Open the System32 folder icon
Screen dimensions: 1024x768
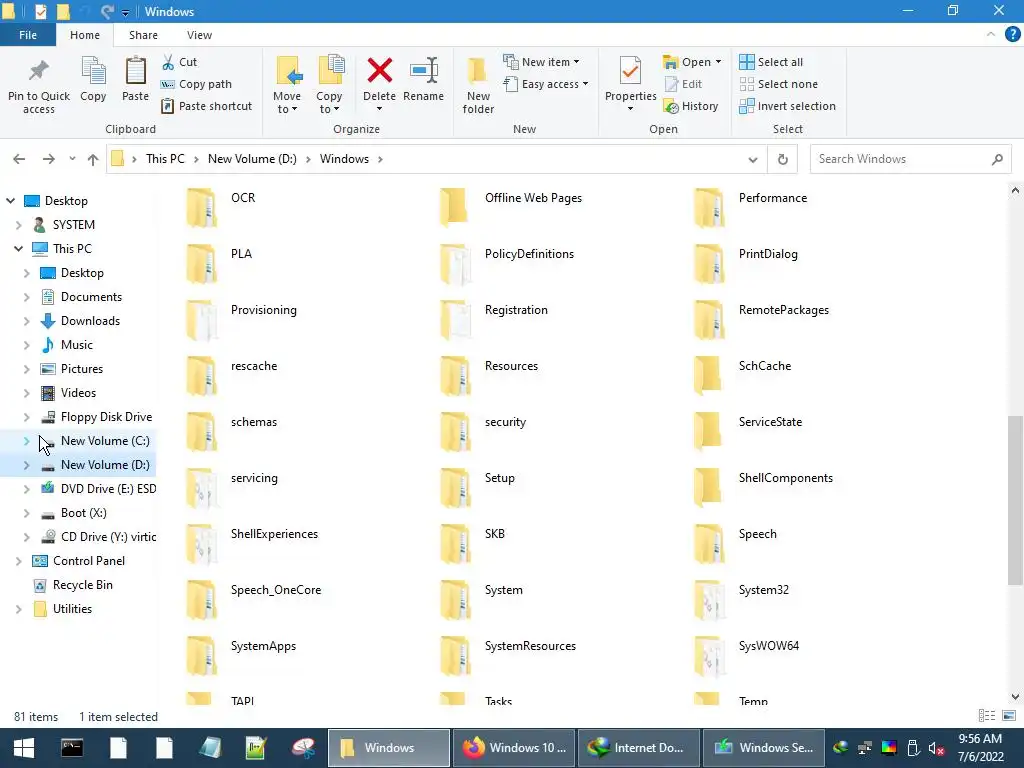[709, 600]
